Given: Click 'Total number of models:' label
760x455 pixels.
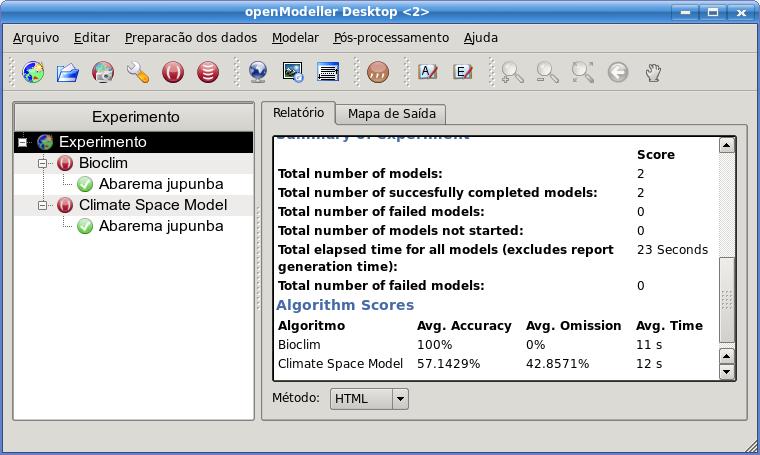Looking at the screenshot, I should [x=360, y=173].
